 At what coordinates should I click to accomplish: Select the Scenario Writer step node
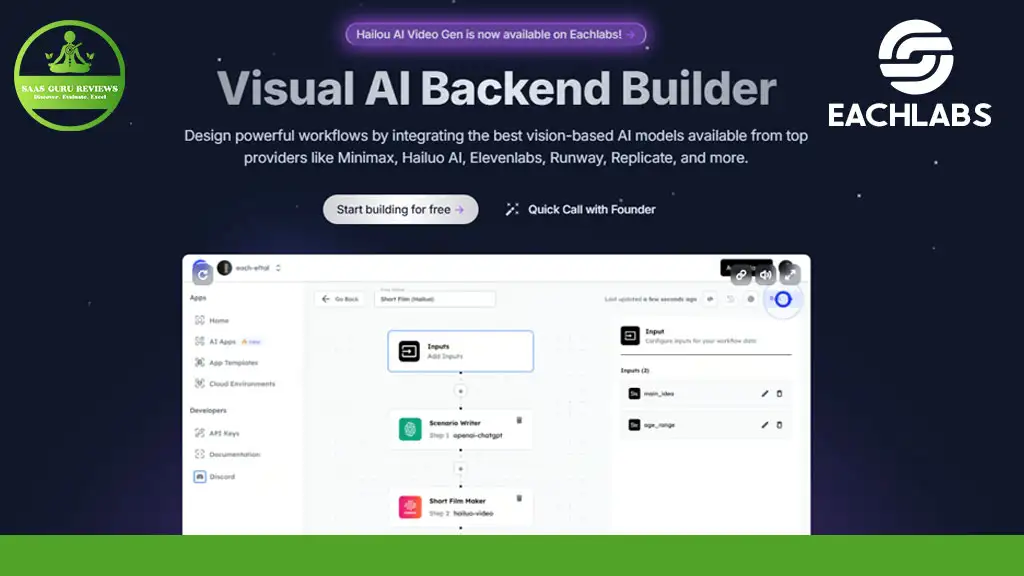click(460, 429)
